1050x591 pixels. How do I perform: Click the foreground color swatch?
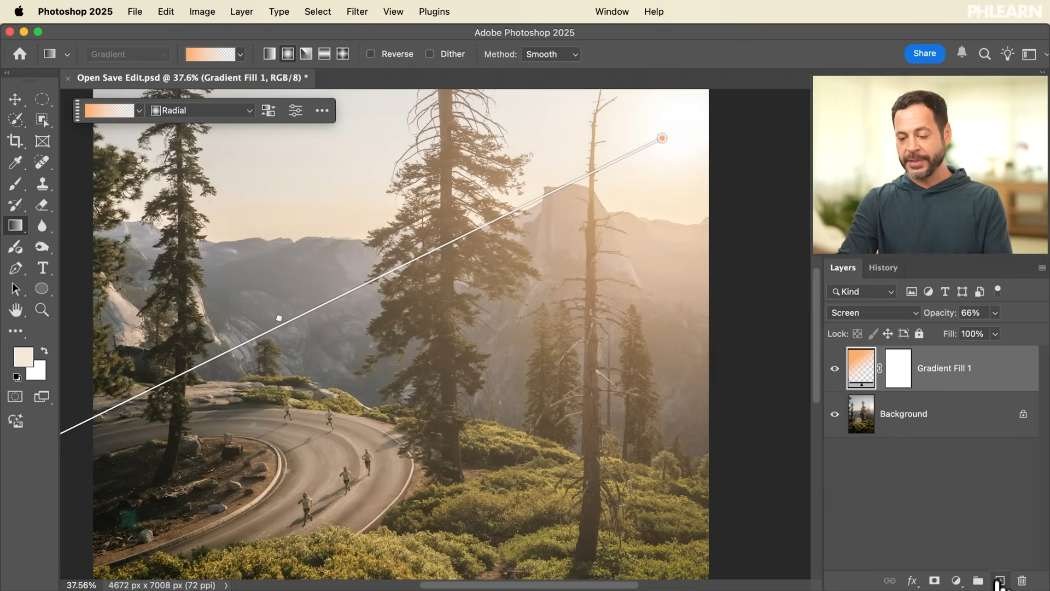pyautogui.click(x=23, y=357)
